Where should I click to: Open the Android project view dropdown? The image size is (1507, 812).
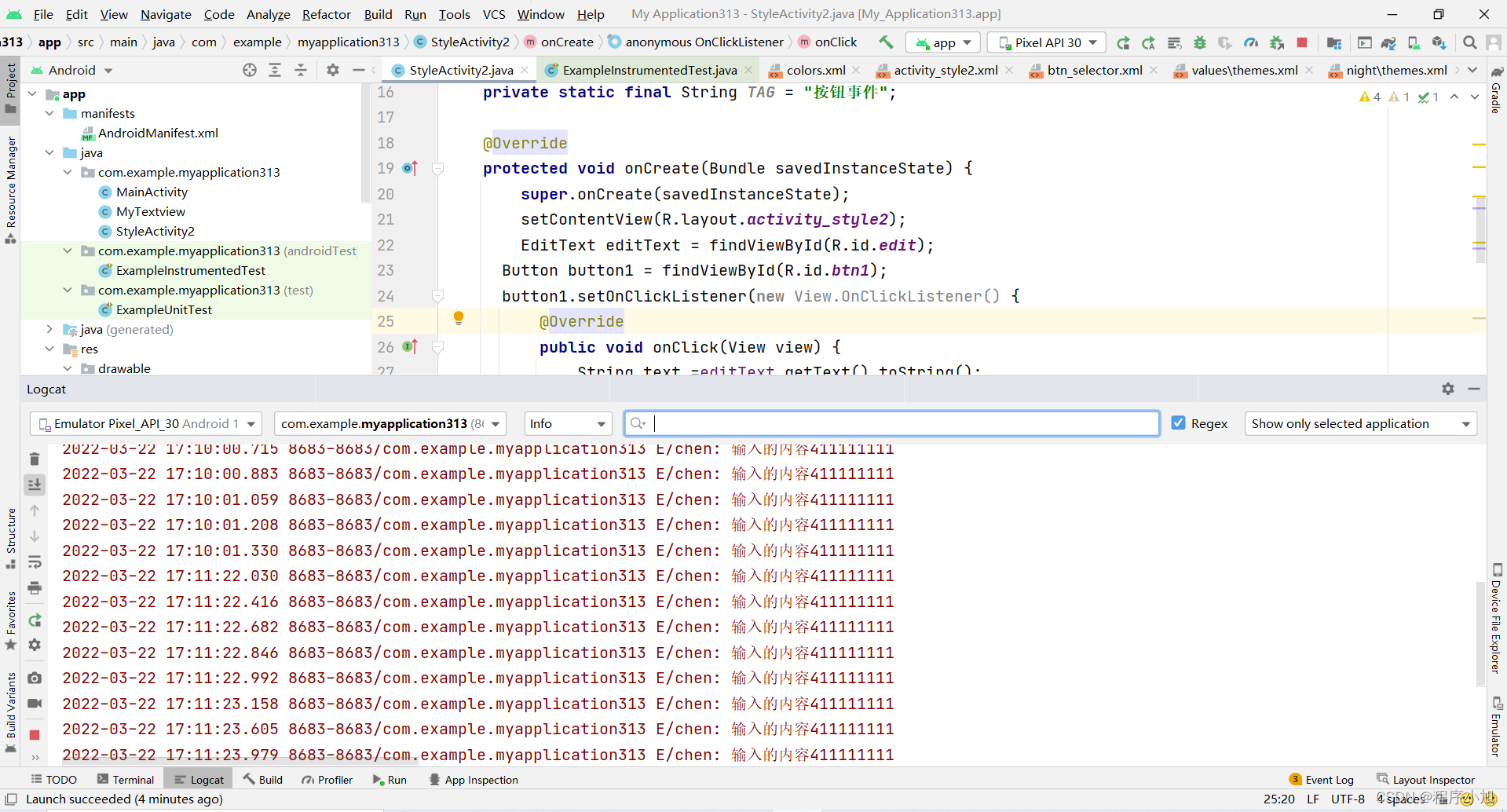click(72, 70)
